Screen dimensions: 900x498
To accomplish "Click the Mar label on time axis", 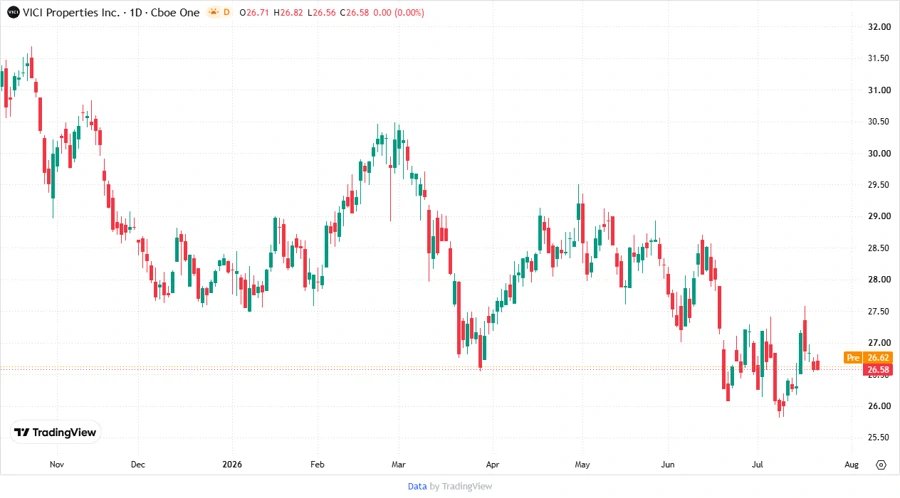I will pyautogui.click(x=398, y=464).
